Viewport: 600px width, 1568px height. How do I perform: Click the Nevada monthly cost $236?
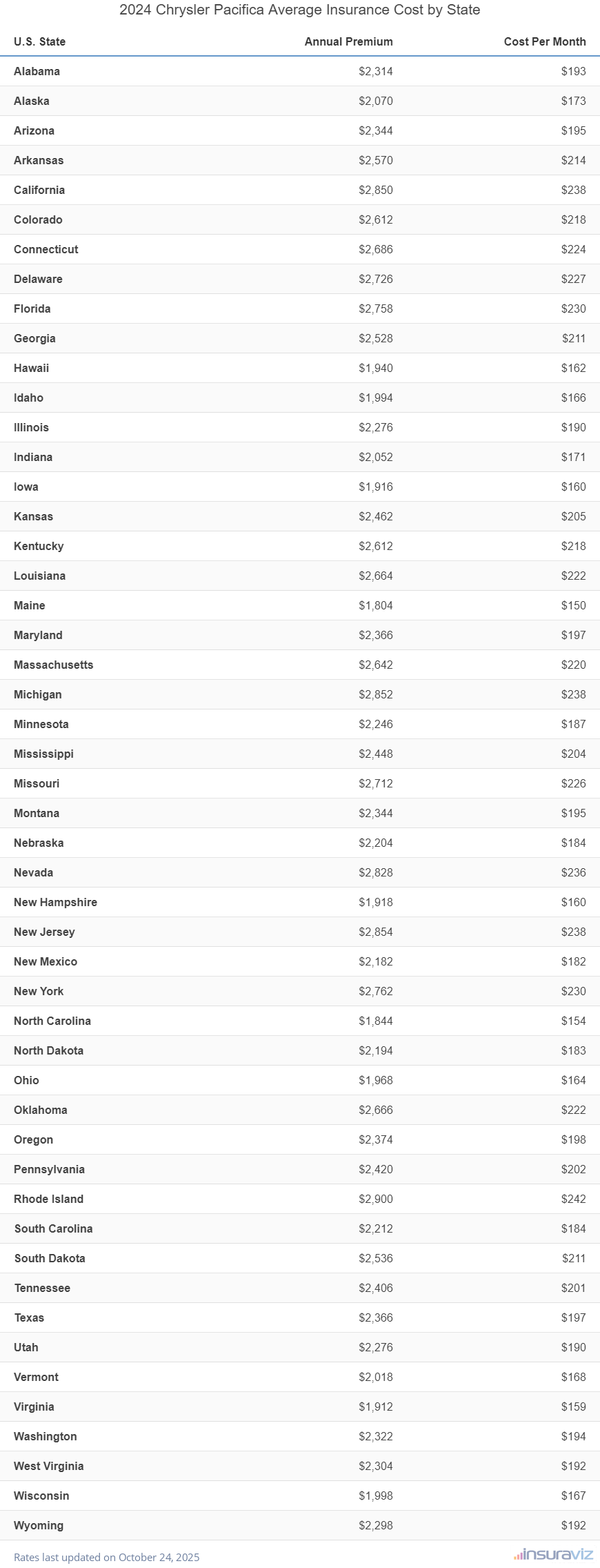pyautogui.click(x=573, y=872)
